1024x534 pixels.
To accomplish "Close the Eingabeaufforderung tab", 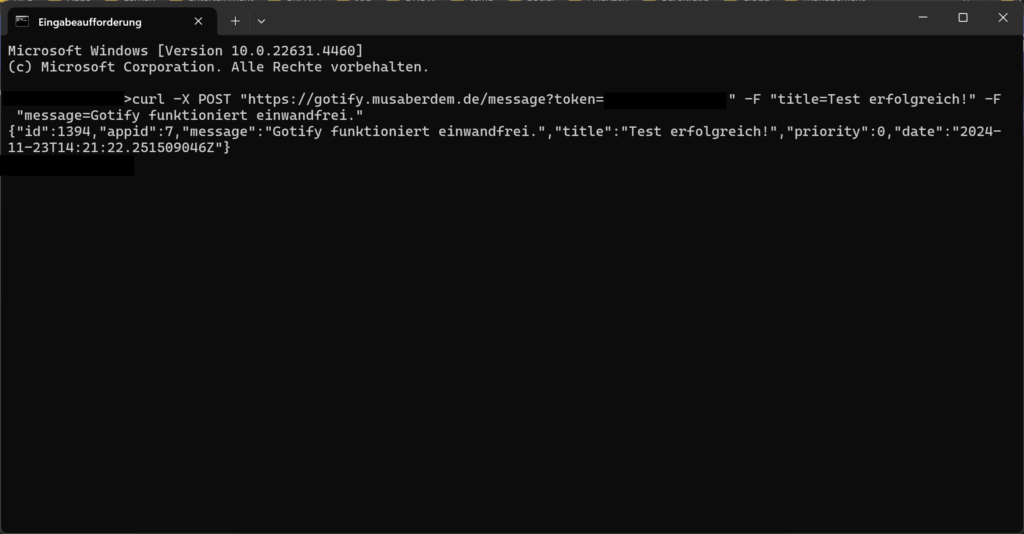I will point(199,21).
